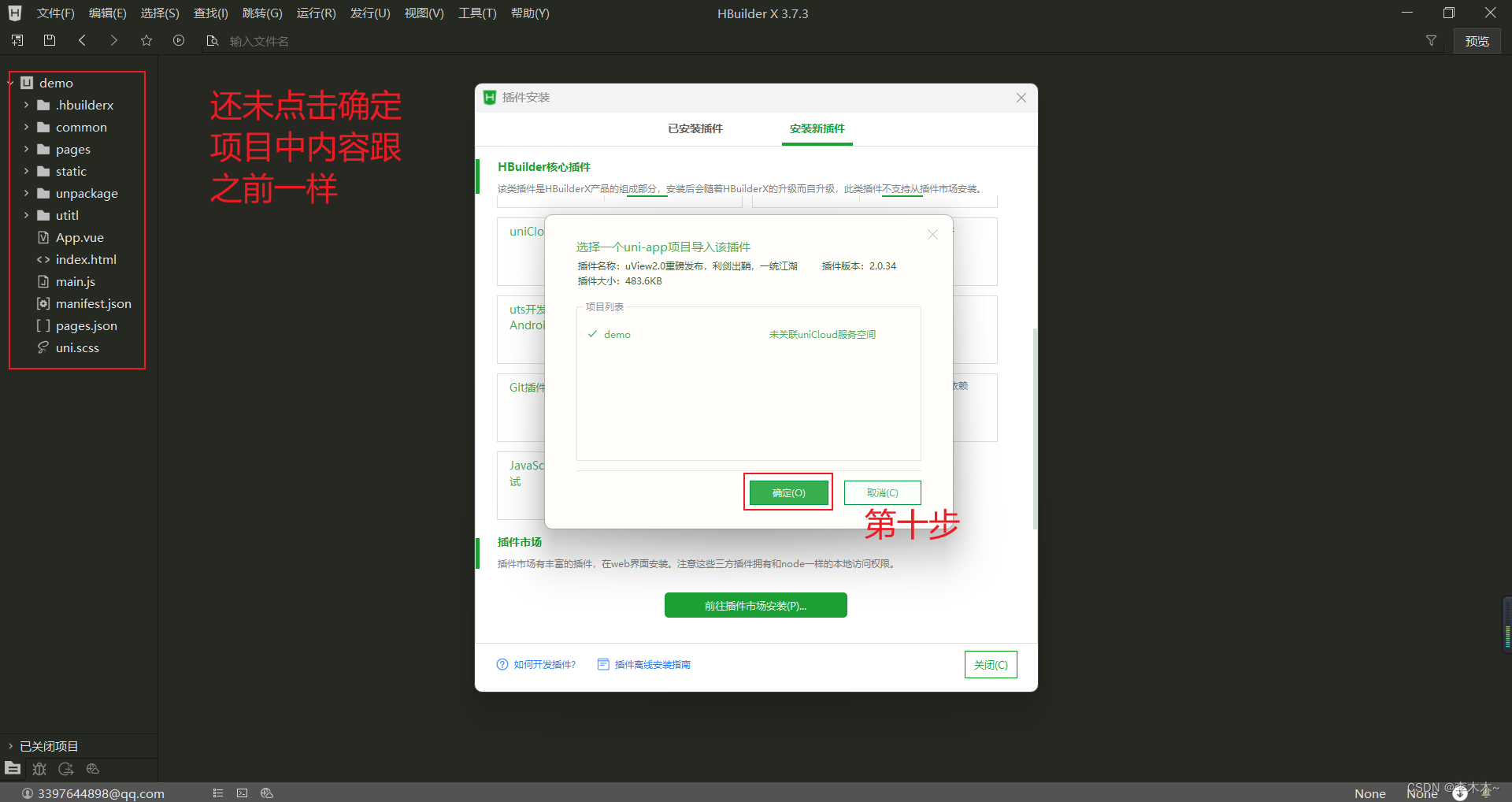Go forward with the right arrow icon
This screenshot has height=802, width=1512.
tap(114, 40)
